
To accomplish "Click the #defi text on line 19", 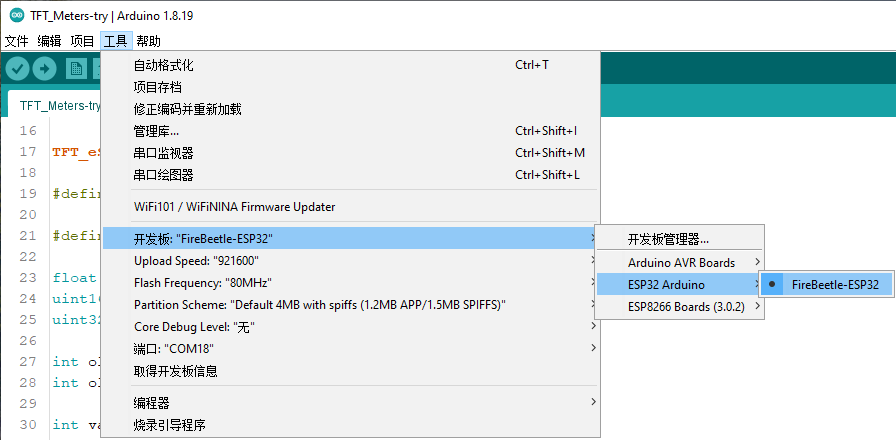I will [77, 194].
